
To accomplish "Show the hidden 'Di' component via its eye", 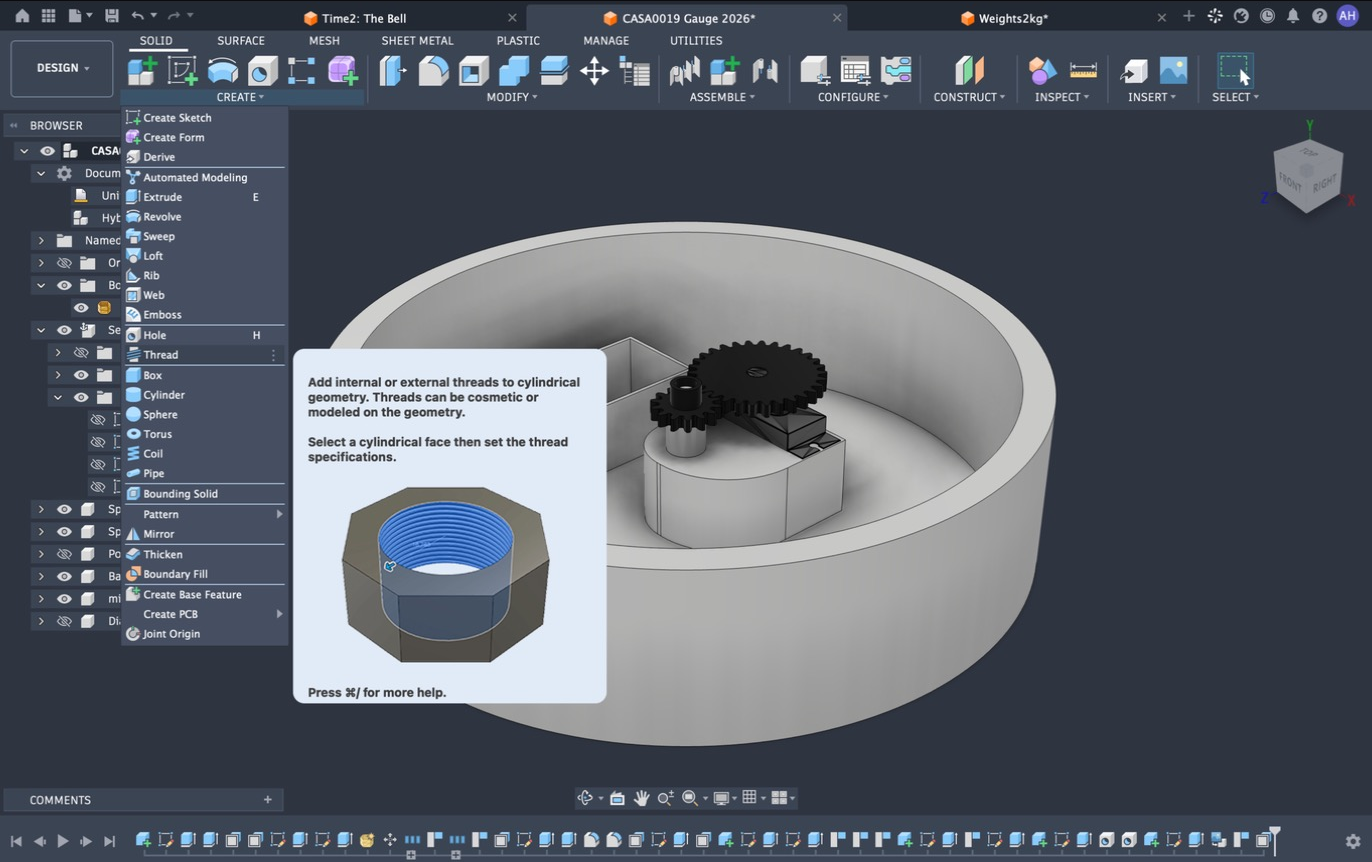I will (64, 621).
